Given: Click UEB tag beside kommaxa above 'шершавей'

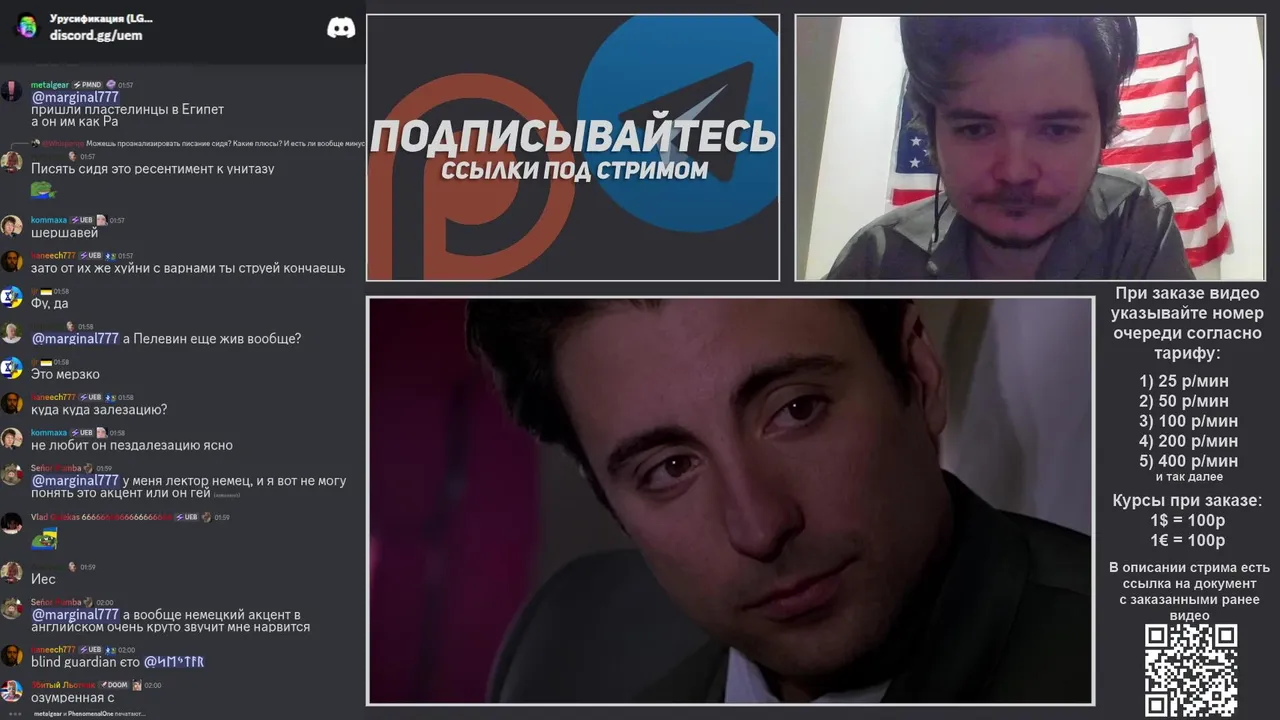Looking at the screenshot, I should [81, 220].
